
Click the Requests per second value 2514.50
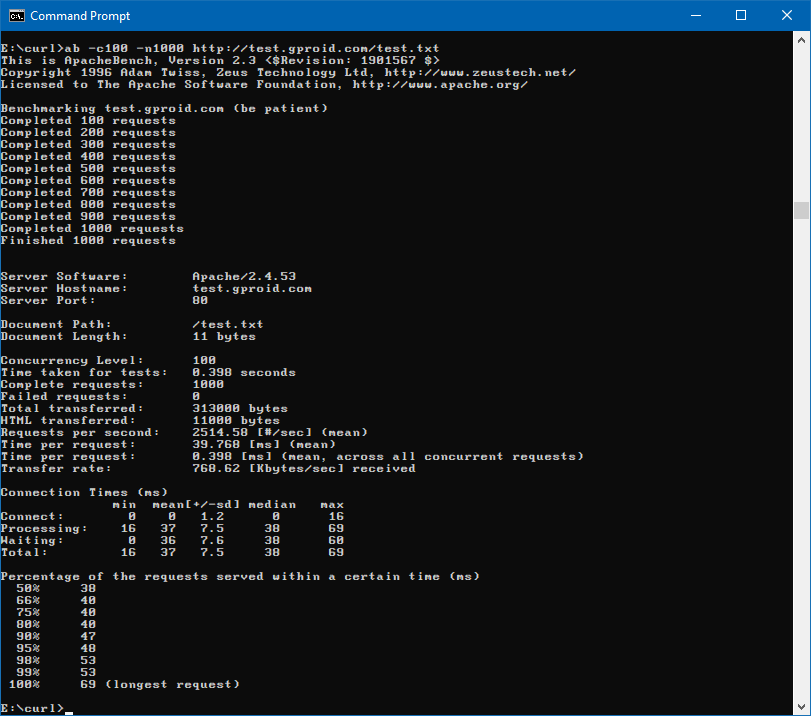click(x=220, y=432)
